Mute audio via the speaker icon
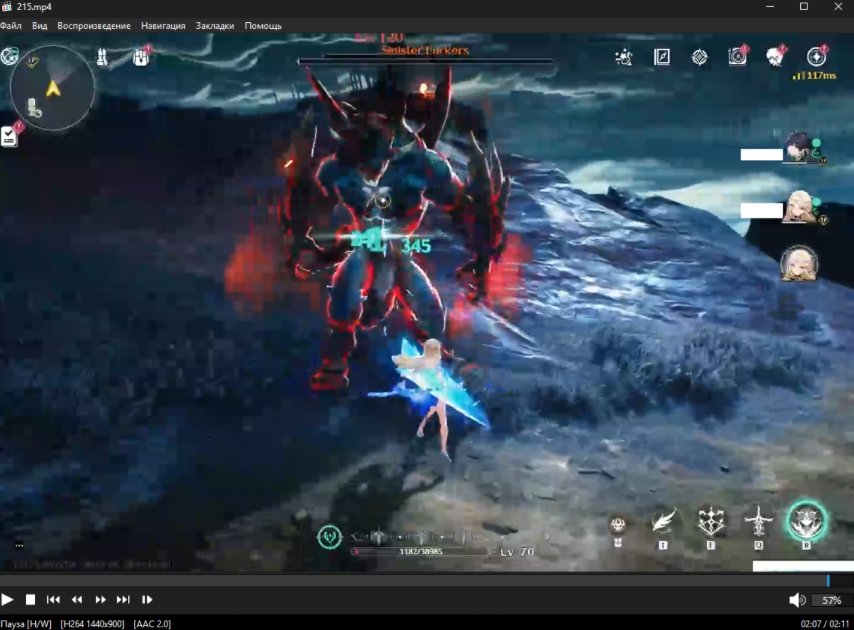854x630 pixels. point(797,600)
